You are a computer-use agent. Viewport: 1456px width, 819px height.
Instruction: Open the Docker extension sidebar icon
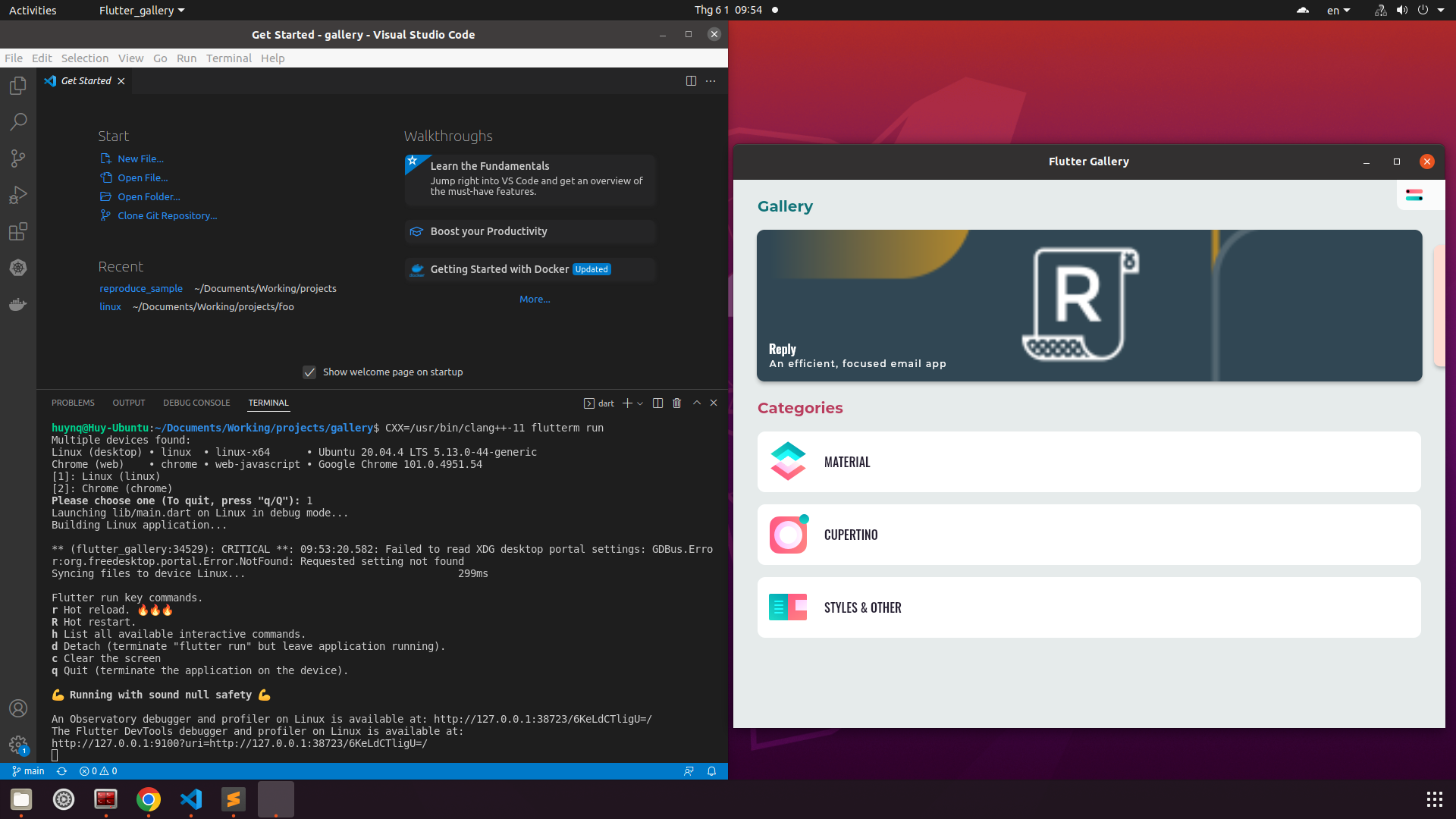point(17,304)
